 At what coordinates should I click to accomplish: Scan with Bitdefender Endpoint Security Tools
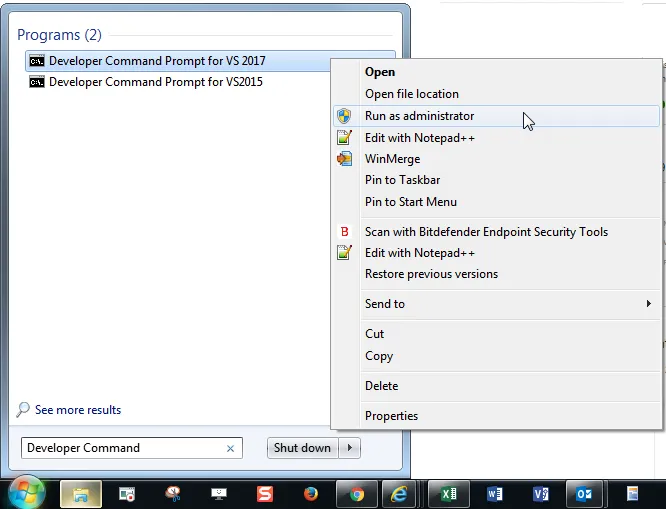[496, 232]
